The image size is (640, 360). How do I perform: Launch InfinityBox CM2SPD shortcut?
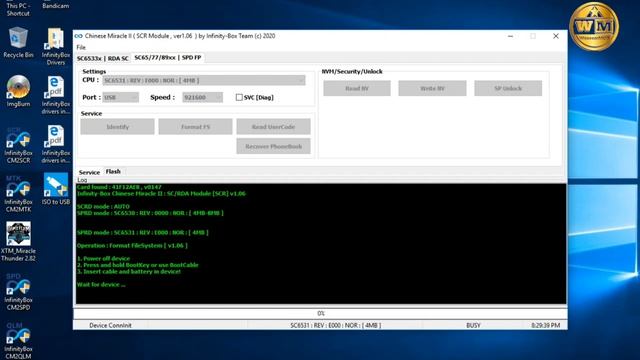(x=18, y=292)
